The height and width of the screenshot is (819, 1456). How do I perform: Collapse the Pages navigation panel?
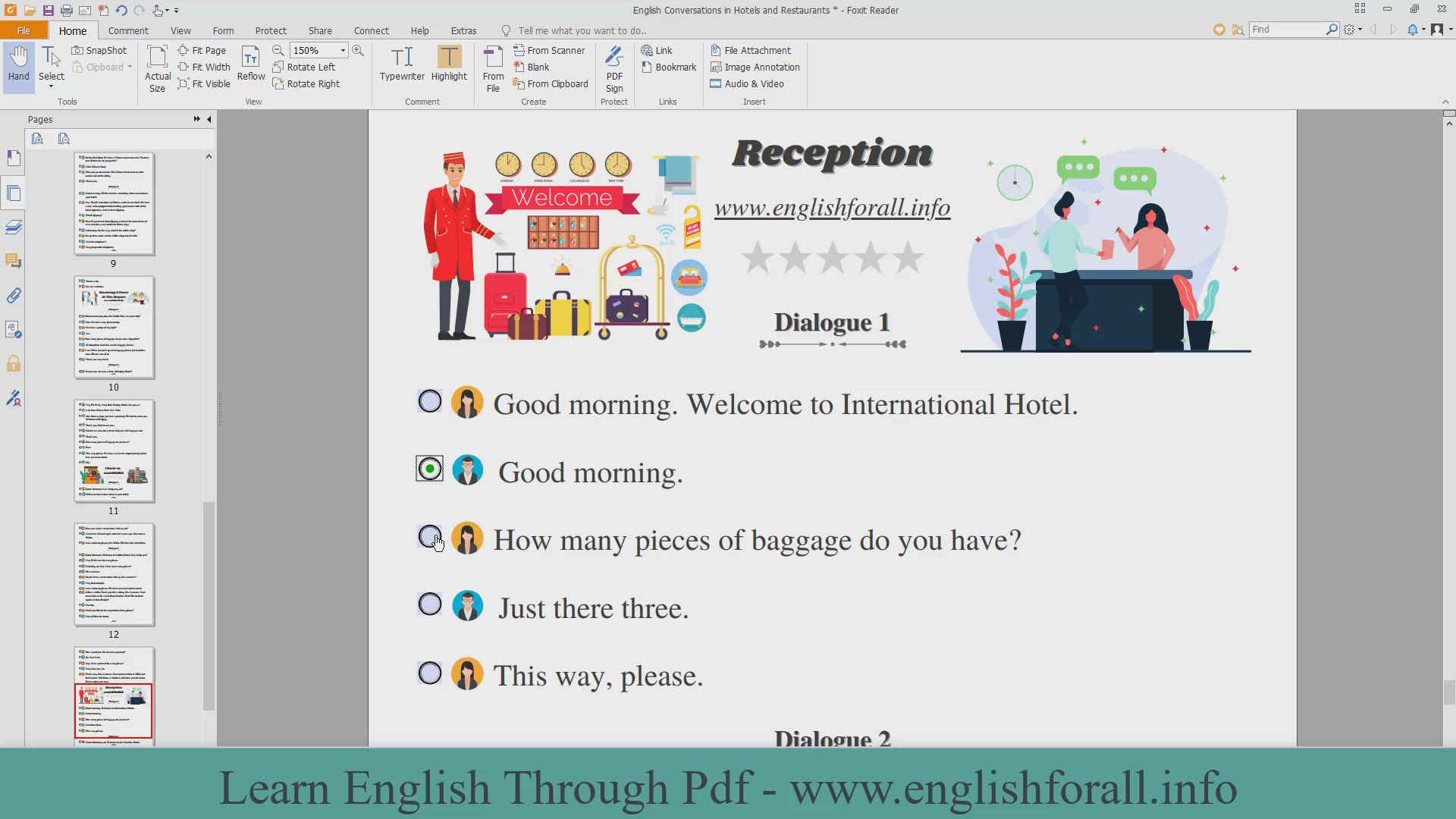[x=209, y=119]
